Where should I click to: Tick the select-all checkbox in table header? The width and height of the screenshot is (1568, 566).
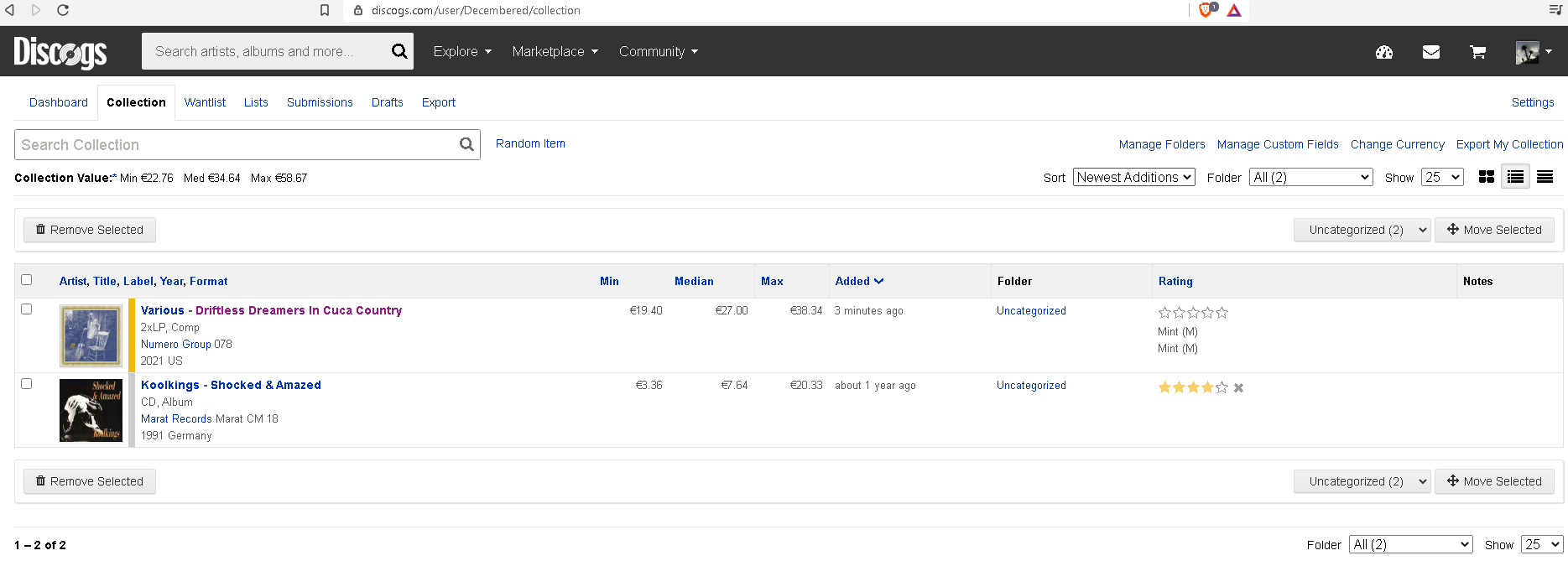click(27, 280)
